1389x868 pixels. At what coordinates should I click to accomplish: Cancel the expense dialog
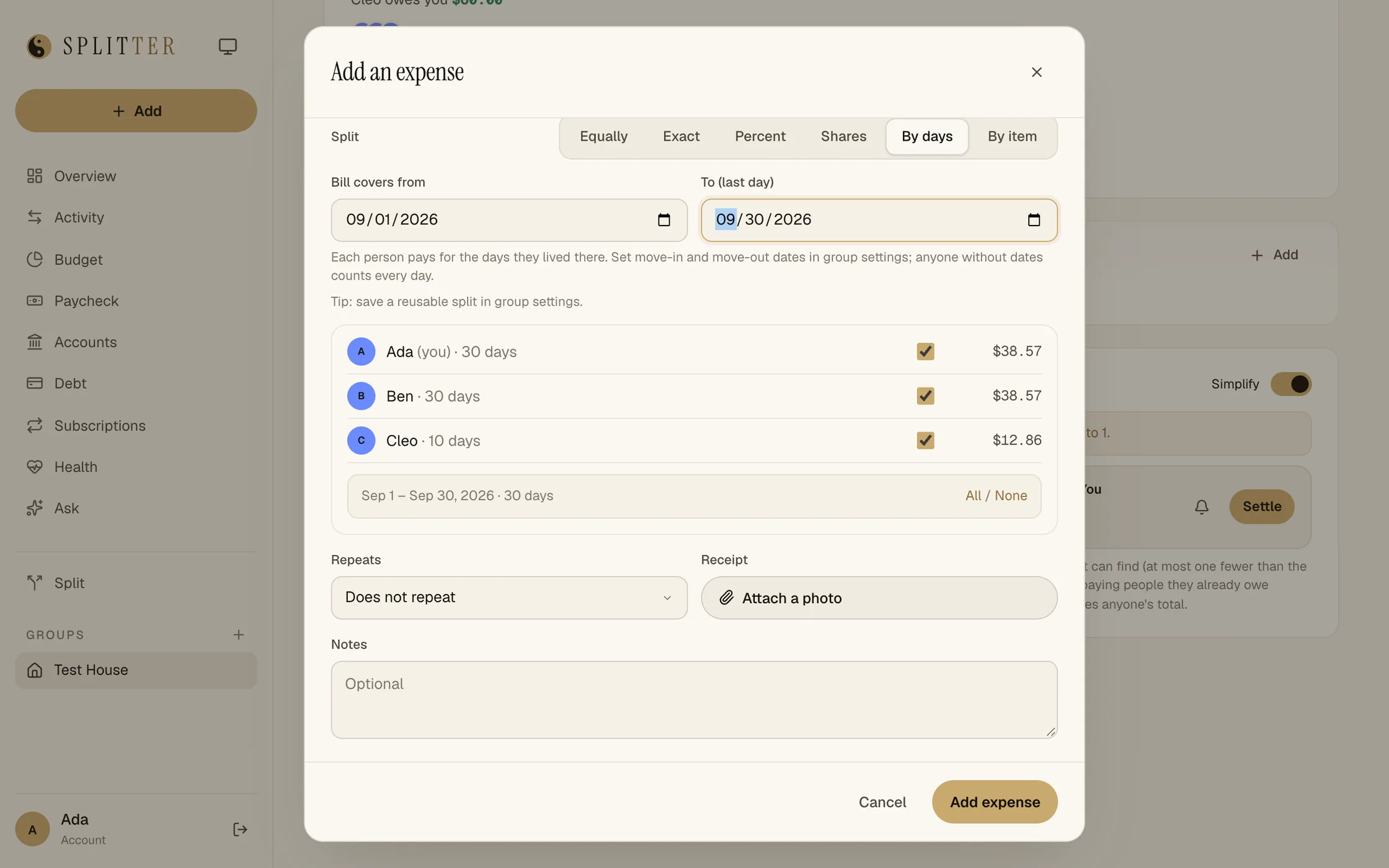pyautogui.click(x=882, y=802)
